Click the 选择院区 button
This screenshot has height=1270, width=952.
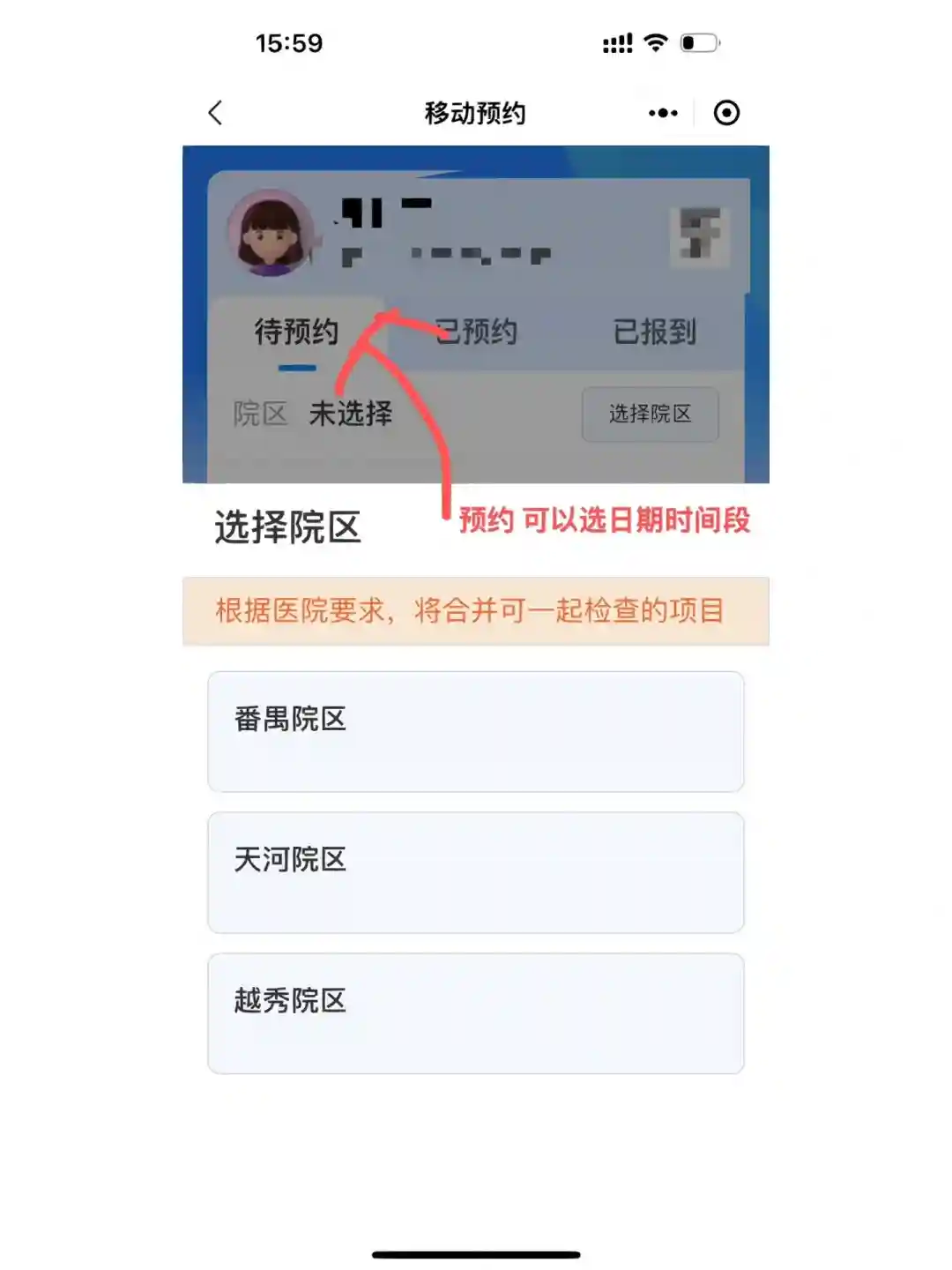coord(651,414)
